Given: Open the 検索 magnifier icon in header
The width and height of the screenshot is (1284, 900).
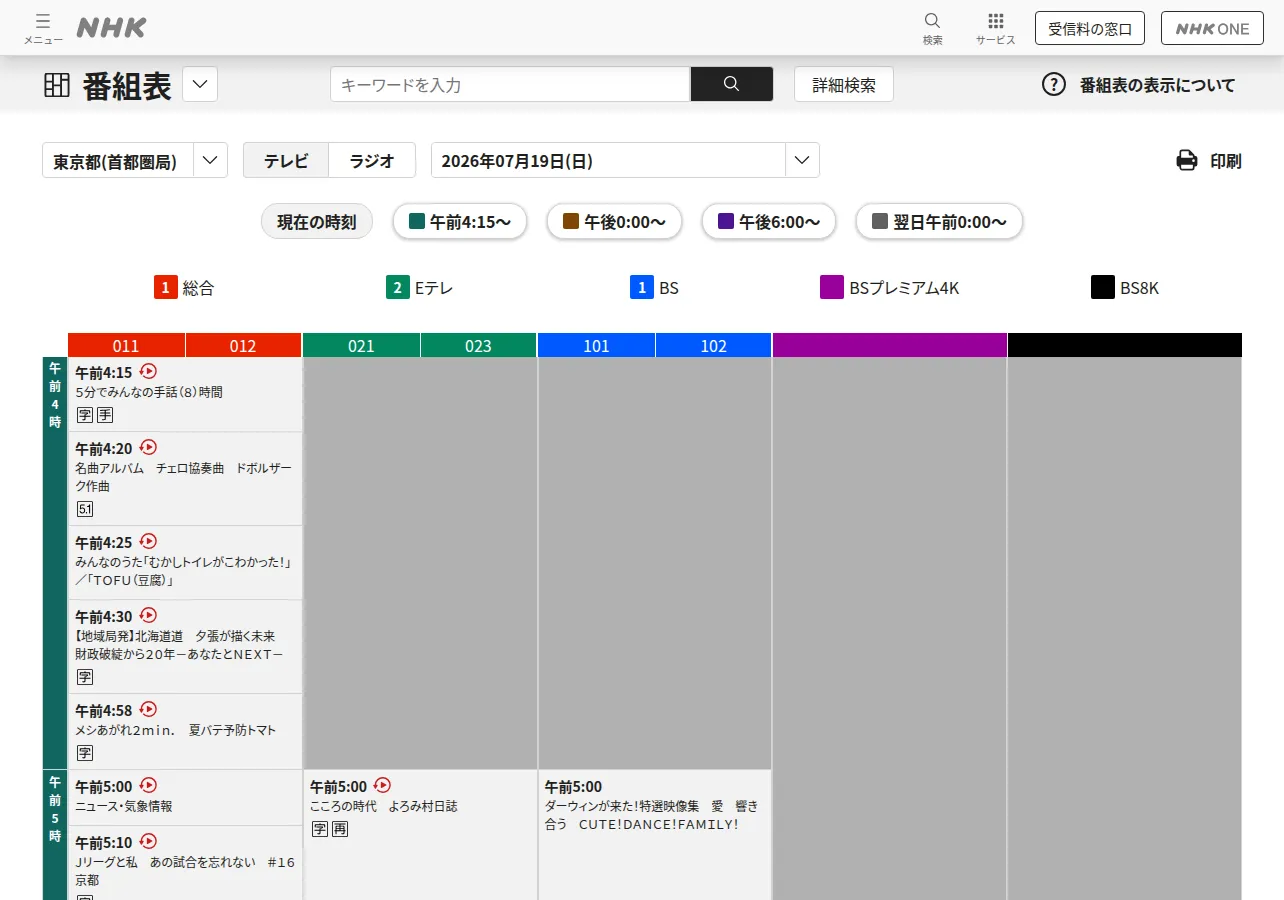Looking at the screenshot, I should 932,28.
